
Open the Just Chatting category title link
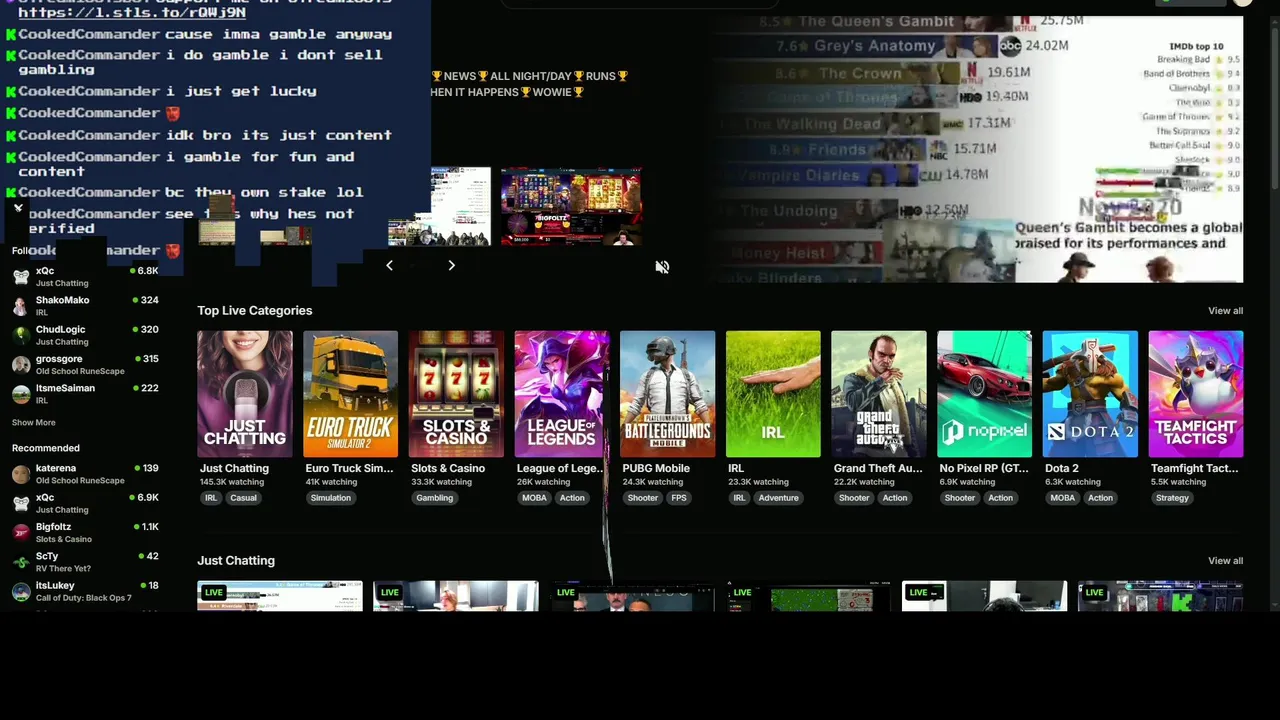tap(234, 468)
